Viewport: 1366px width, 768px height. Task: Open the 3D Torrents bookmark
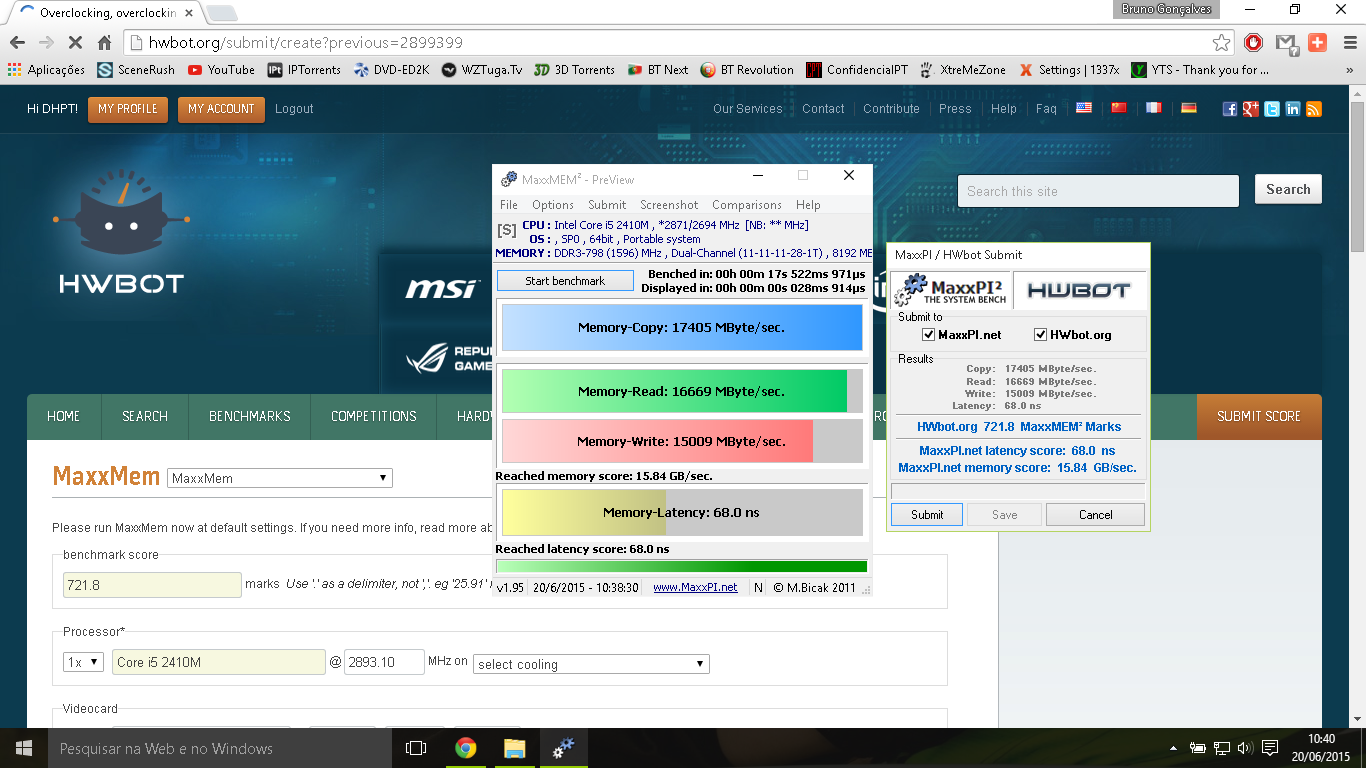[574, 70]
